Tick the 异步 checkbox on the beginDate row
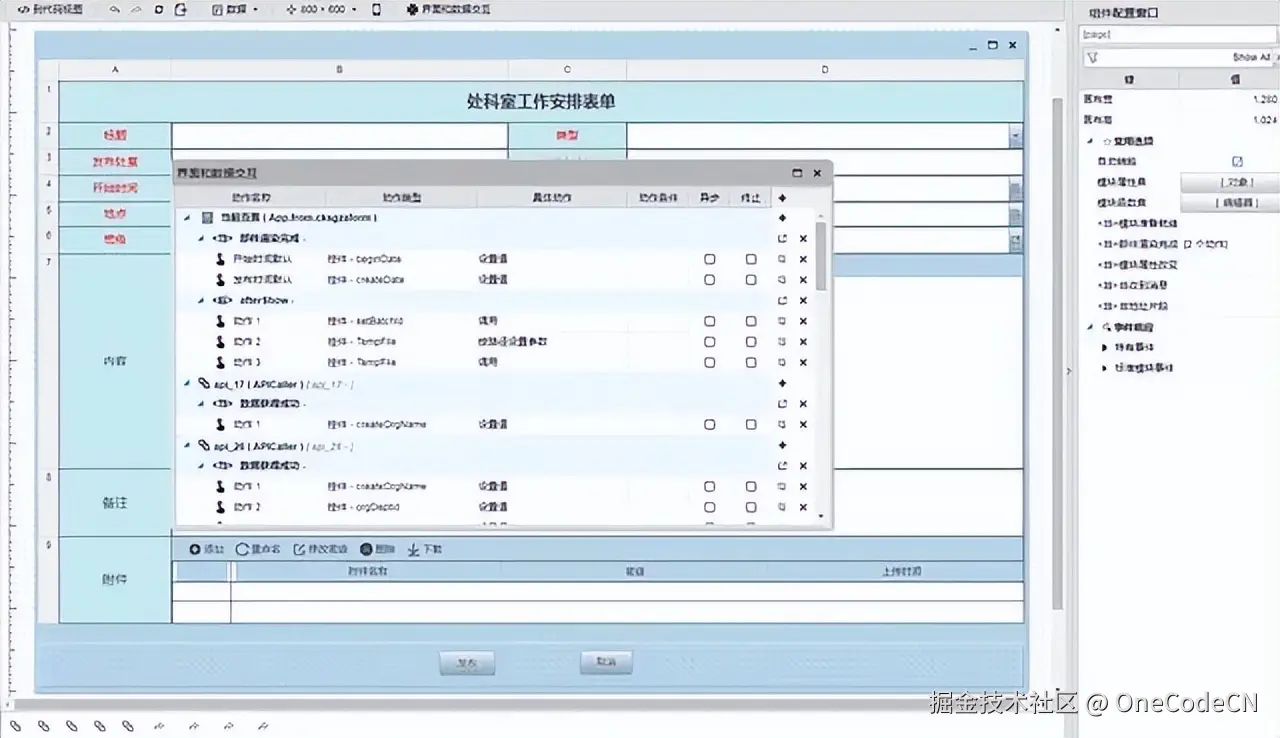The height and width of the screenshot is (738, 1280). (x=709, y=259)
